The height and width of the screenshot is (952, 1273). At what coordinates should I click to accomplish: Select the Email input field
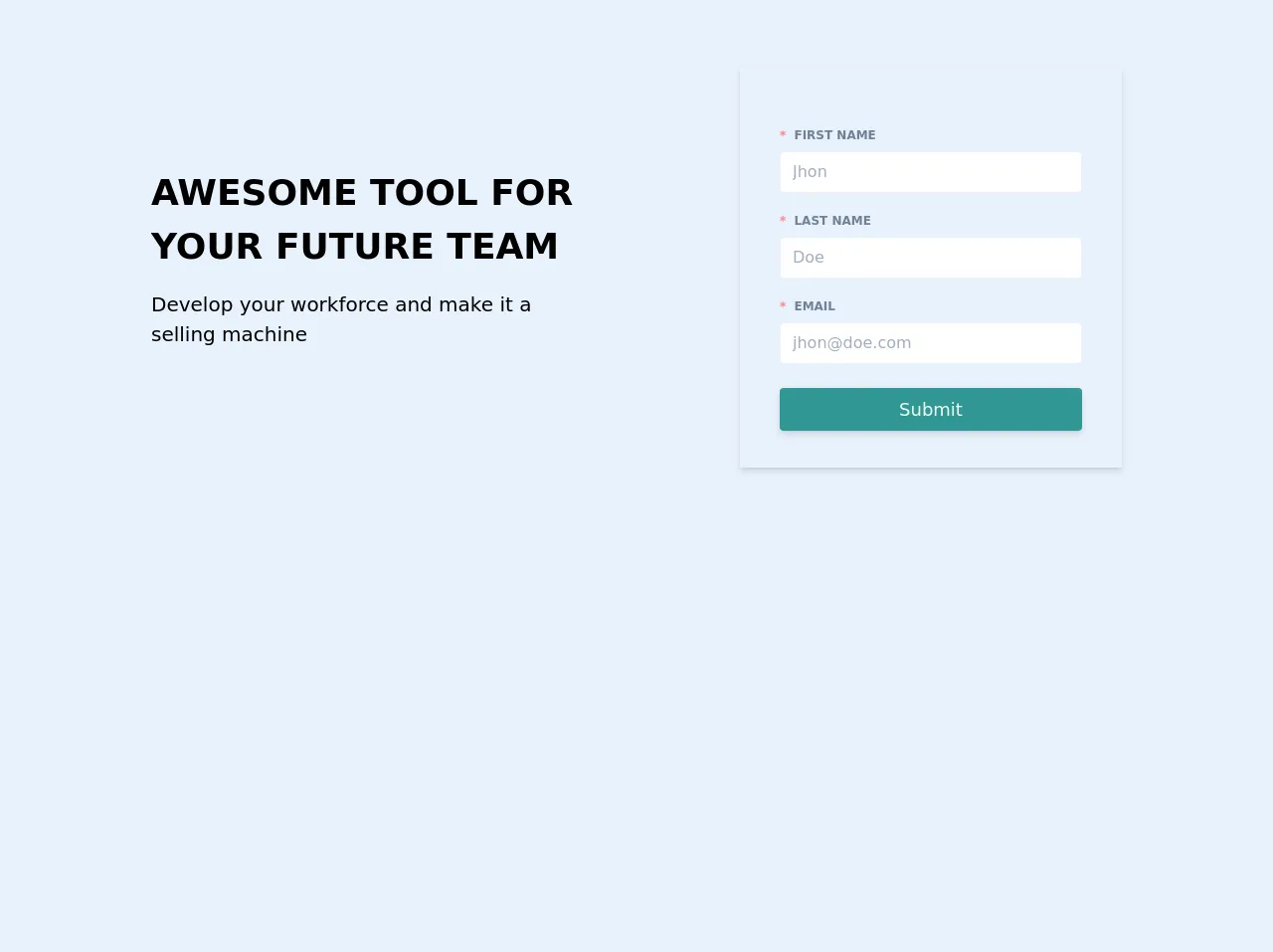pos(930,343)
